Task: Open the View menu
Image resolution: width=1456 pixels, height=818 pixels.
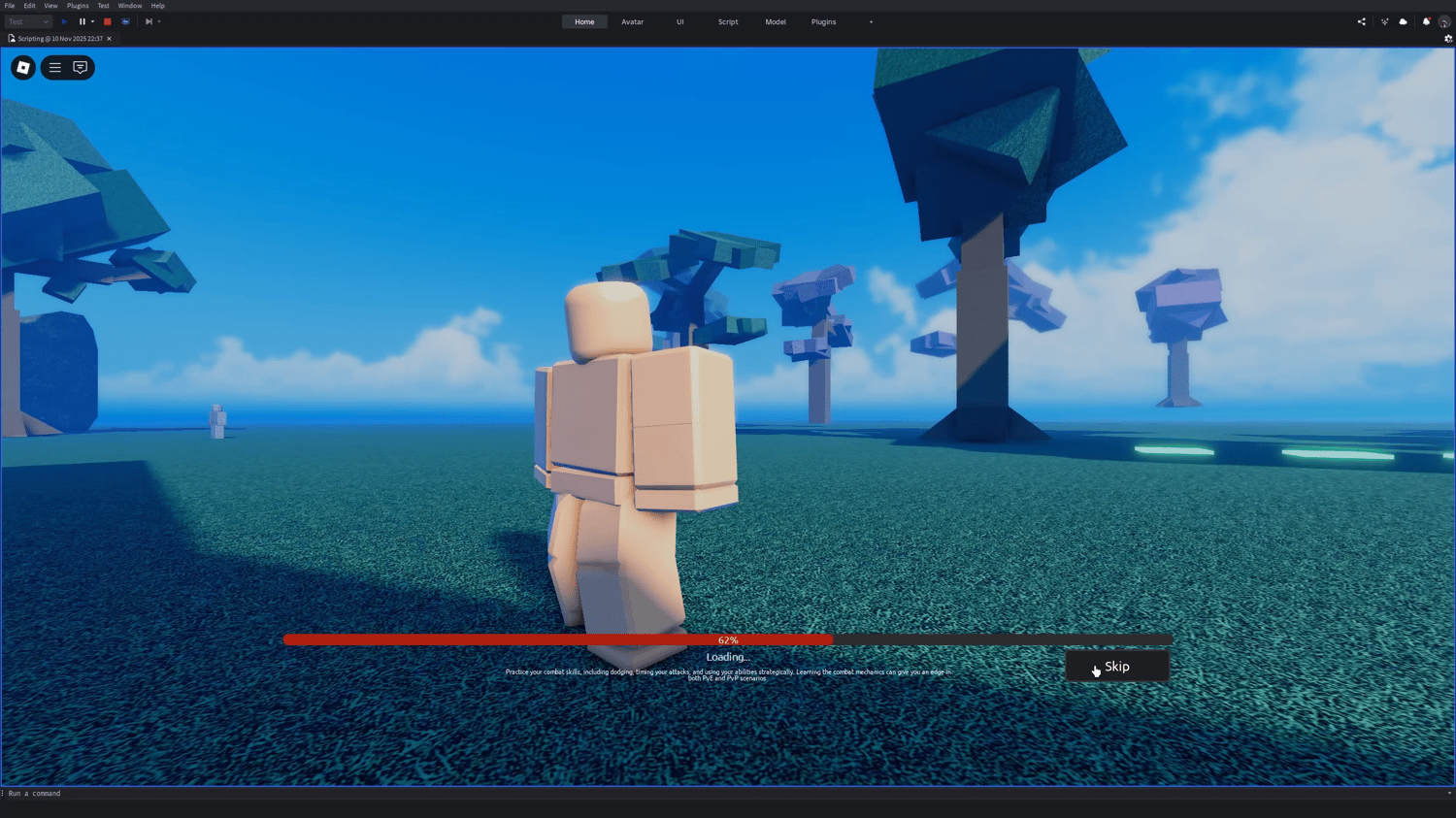Action: click(50, 6)
